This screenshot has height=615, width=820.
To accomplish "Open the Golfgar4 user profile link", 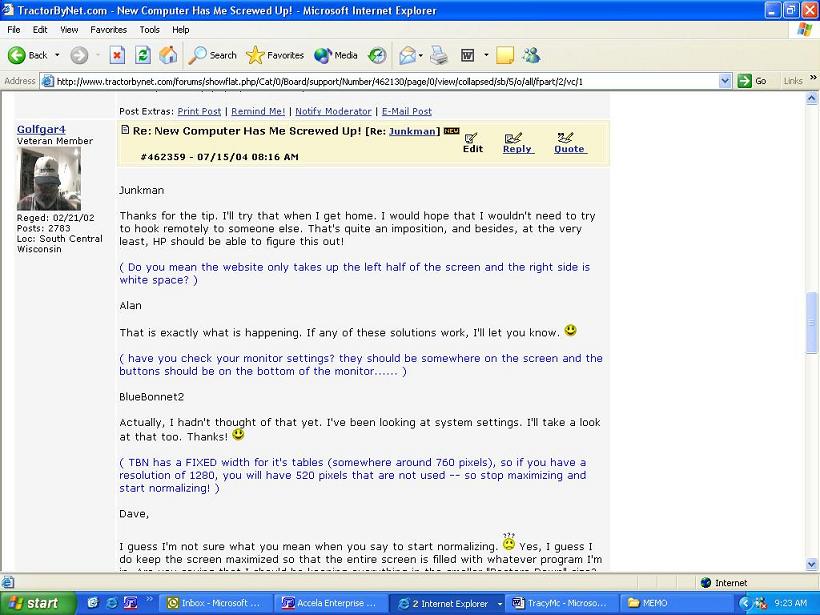I will coord(41,129).
